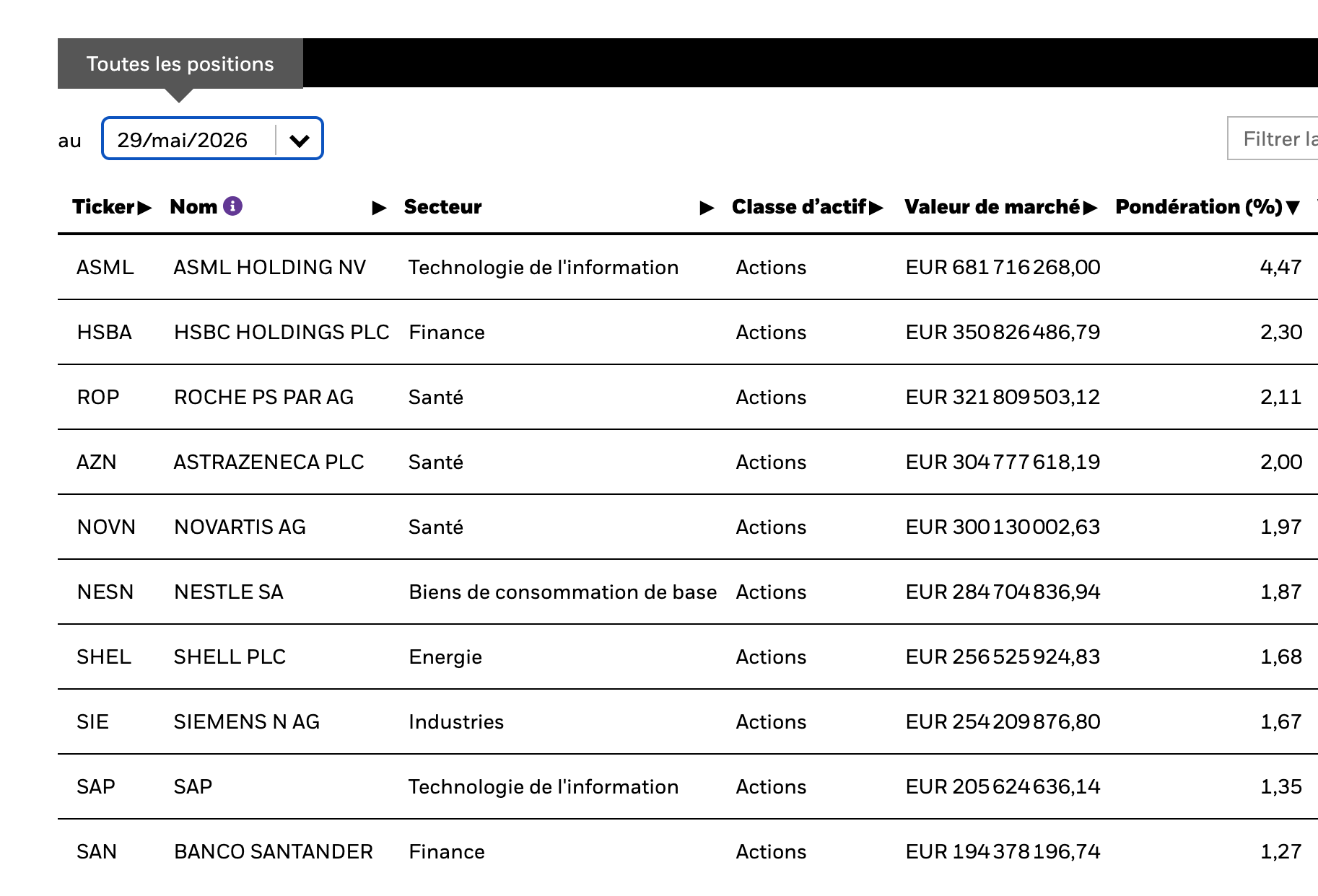Image resolution: width=1318 pixels, height=896 pixels.
Task: Select the NESN ticker cell
Action: [x=105, y=592]
